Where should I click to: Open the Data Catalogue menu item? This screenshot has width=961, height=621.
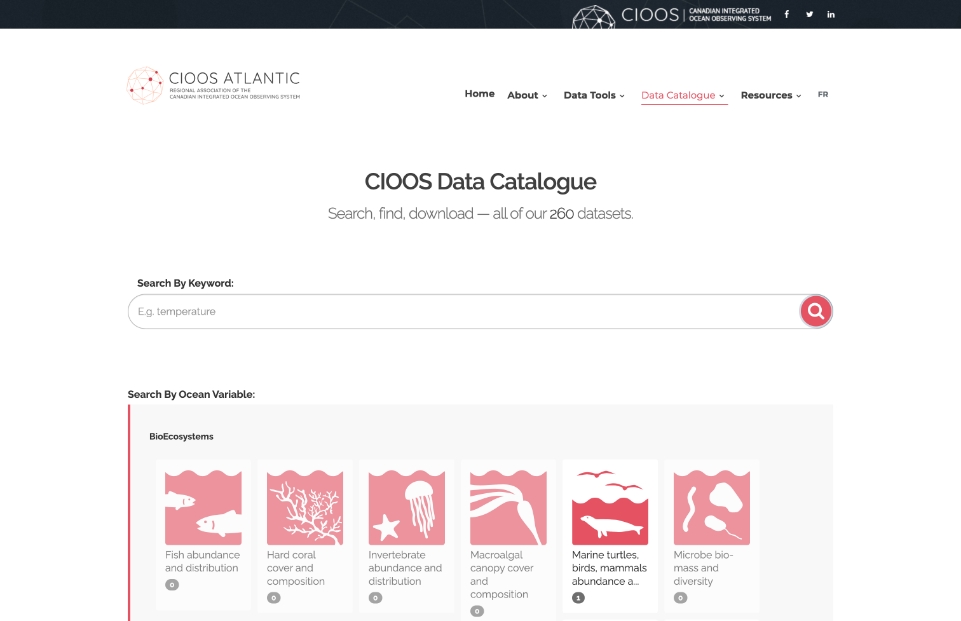(684, 95)
